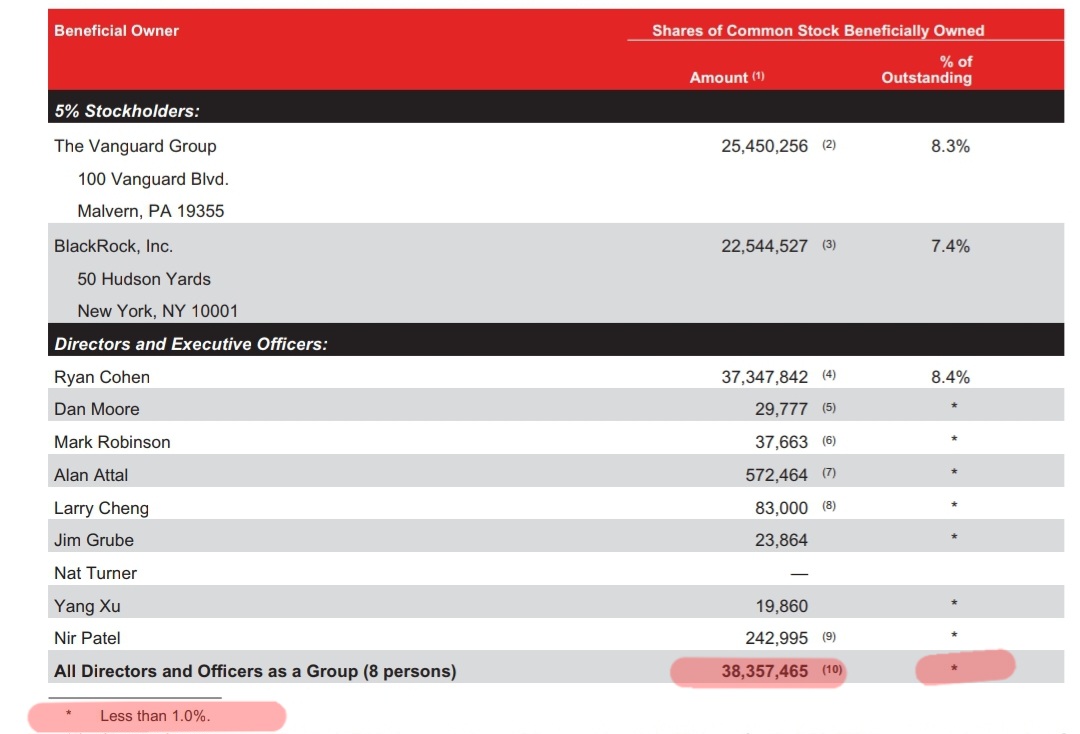The height and width of the screenshot is (734, 1080).
Task: Click footnote marker (3) beside BlackRock amount
Action: 829,244
